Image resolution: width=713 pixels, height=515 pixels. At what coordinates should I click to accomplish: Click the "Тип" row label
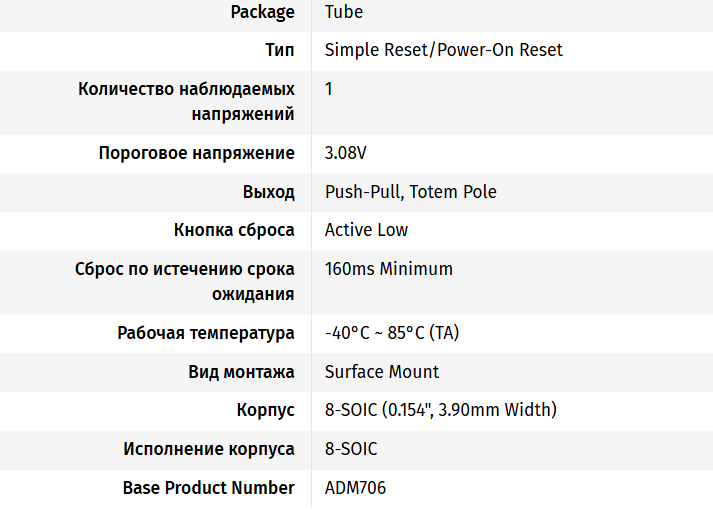pos(279,50)
